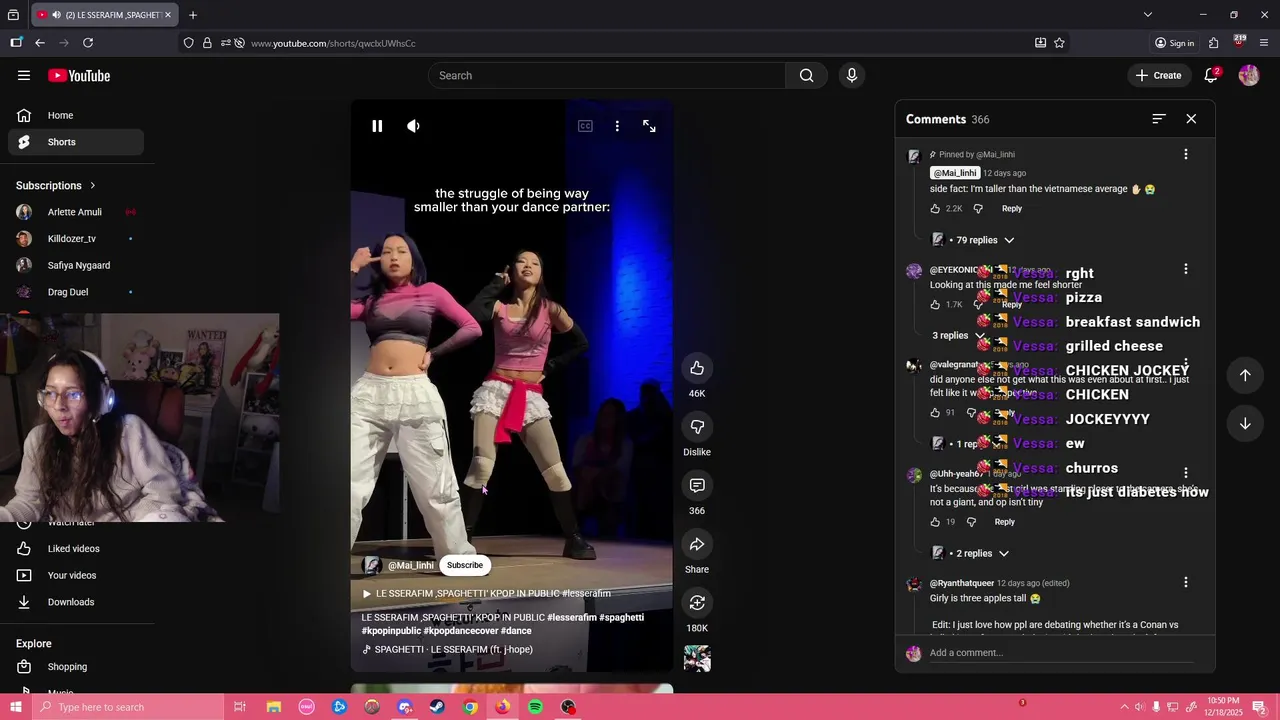The image size is (1280, 720).
Task: Open the Short's three-dot more options menu
Action: click(617, 126)
